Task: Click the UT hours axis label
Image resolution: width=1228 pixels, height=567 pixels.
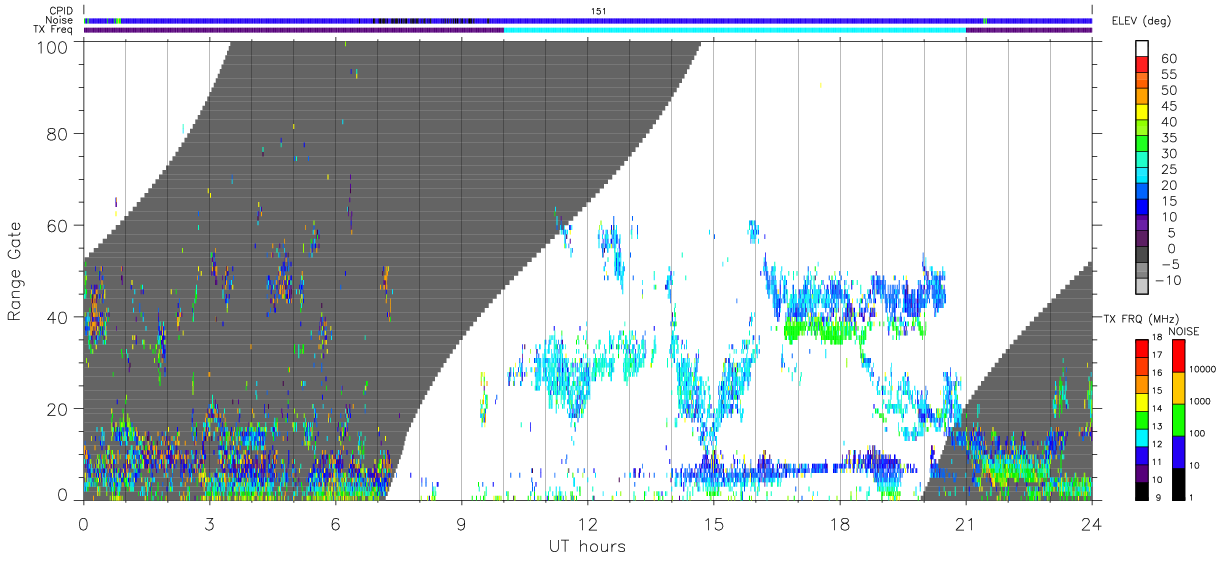Action: 587,546
